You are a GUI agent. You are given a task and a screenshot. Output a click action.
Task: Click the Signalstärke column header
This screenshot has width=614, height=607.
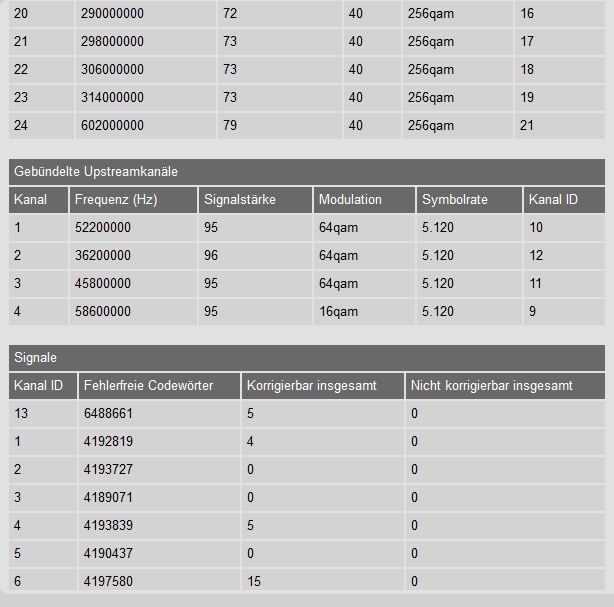239,199
